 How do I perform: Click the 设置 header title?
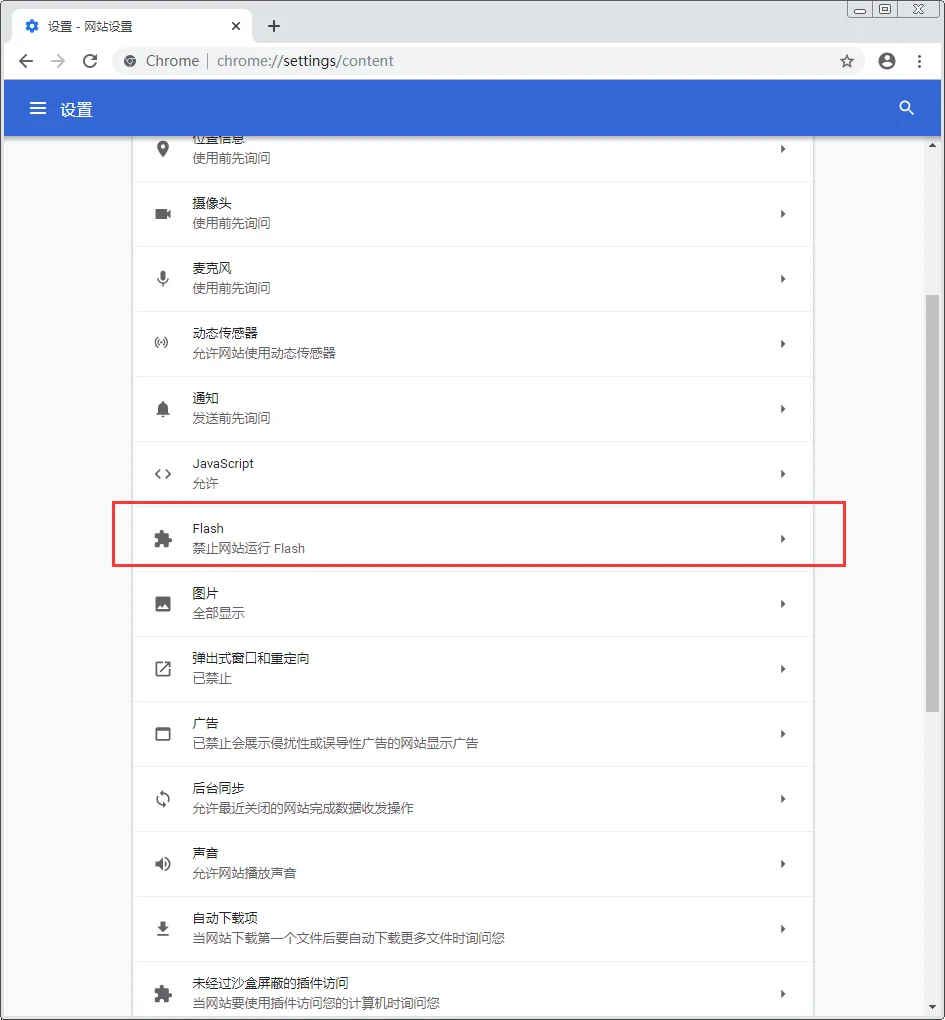coord(77,109)
